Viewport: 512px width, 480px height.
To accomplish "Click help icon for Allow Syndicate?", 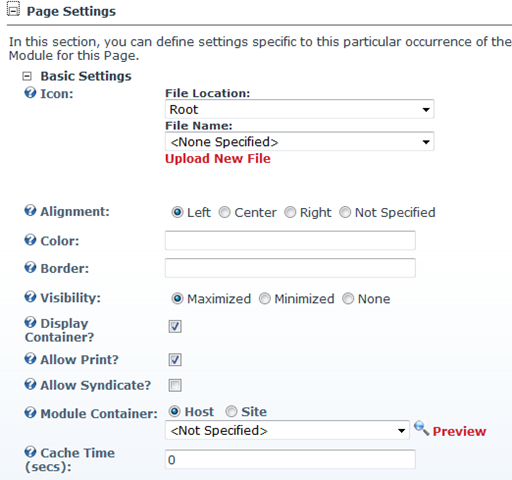I will [30, 384].
